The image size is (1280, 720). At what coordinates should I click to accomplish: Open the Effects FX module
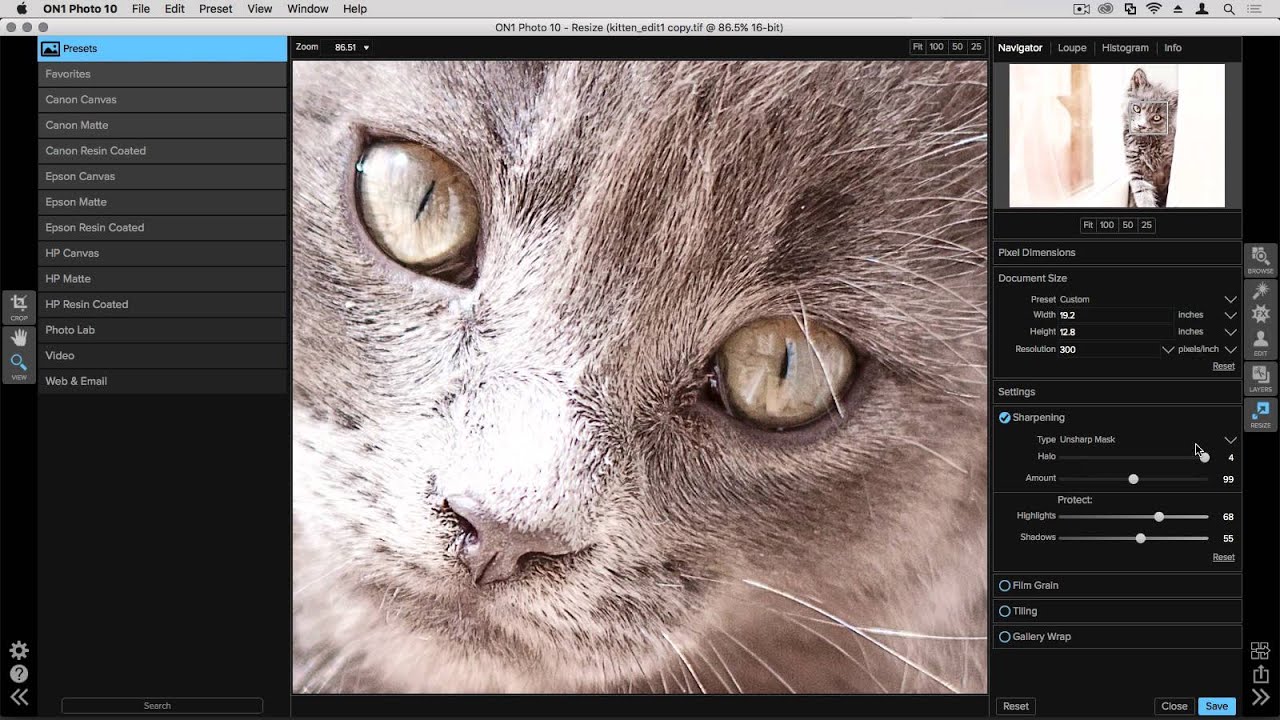pyautogui.click(x=1260, y=314)
